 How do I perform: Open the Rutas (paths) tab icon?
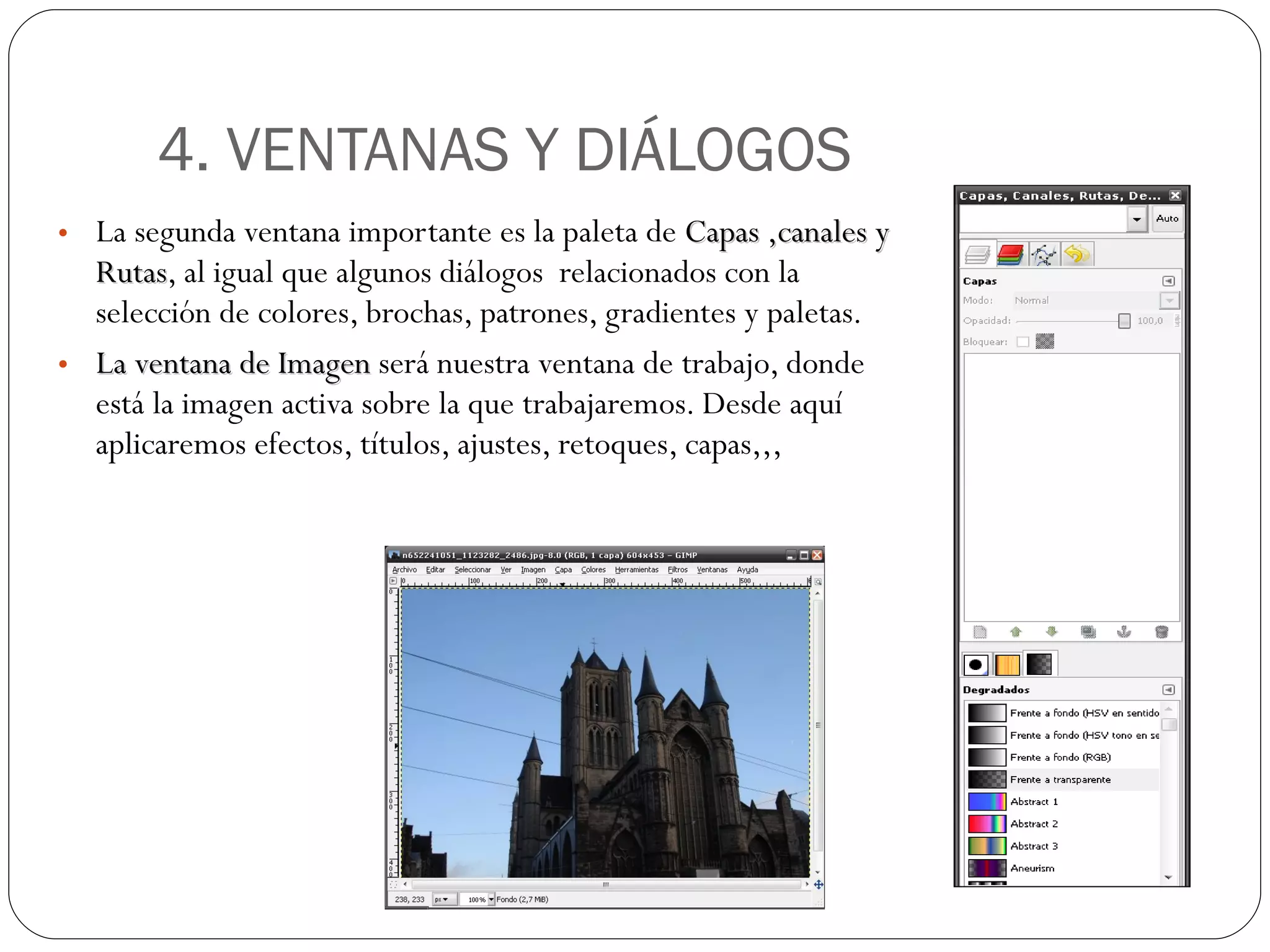point(1044,254)
